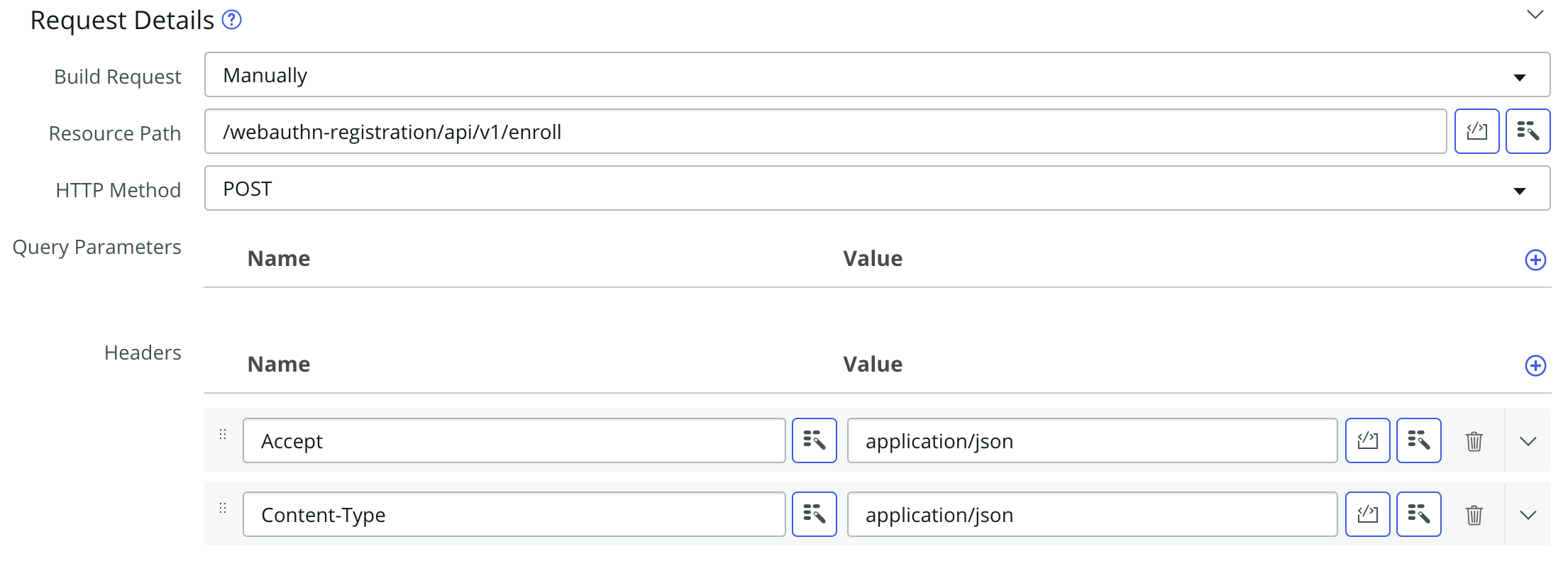Screen dimensions: 1568x566
Task: Click the Headers Name column header
Action: [279, 365]
